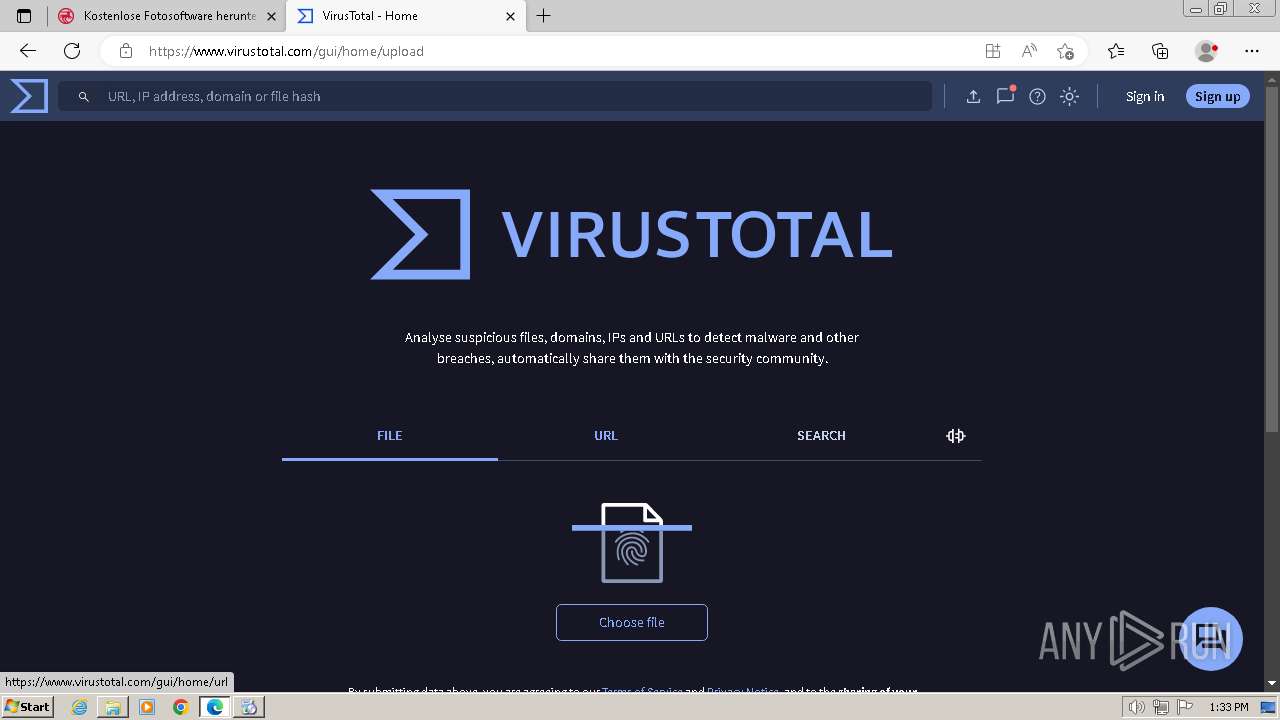Screen dimensions: 1280x720
Task: Go back with browser back arrow
Action: click(x=28, y=51)
